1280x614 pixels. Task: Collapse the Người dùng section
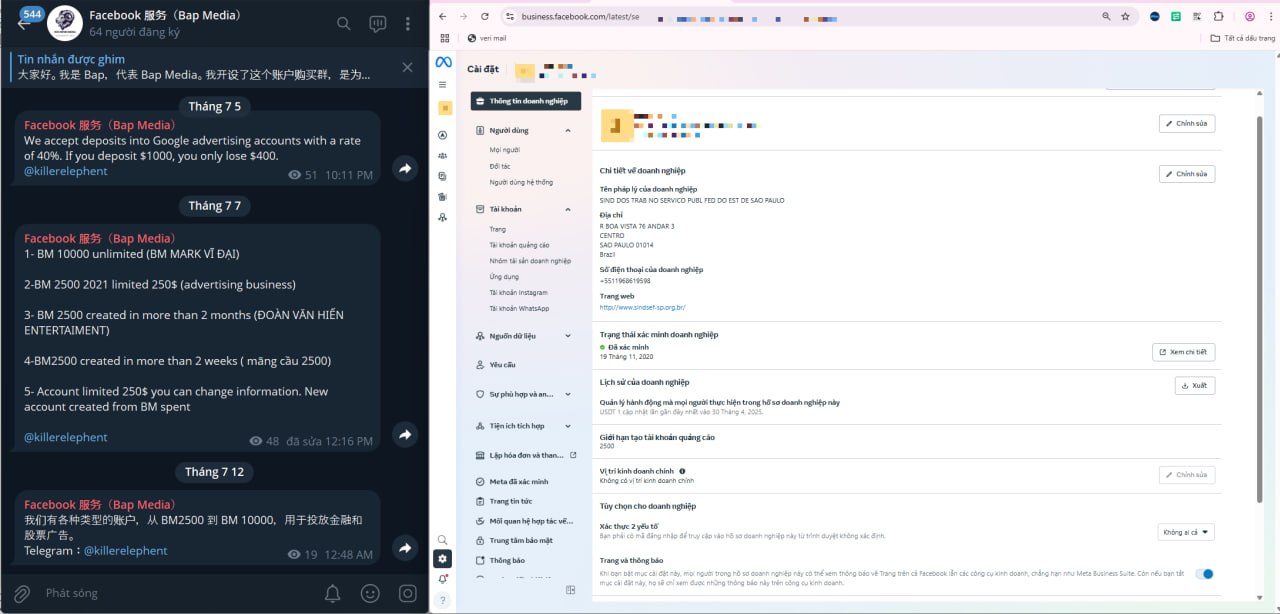(x=568, y=130)
